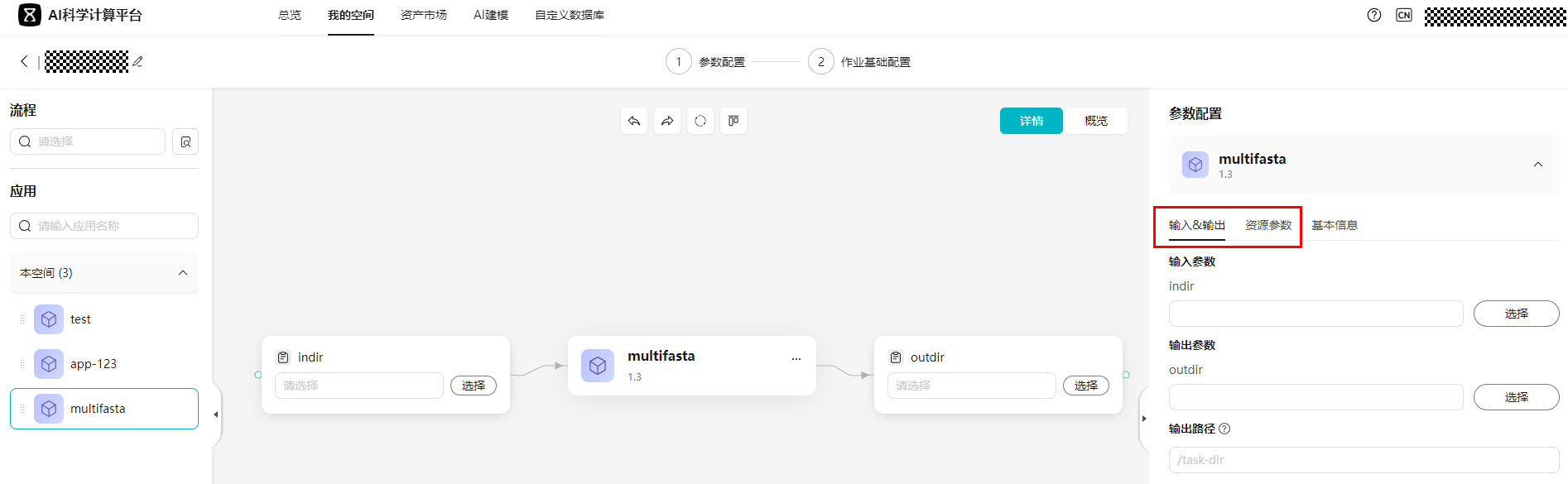
Task: Open the 流程 请选择 dropdown
Action: pyautogui.click(x=88, y=141)
